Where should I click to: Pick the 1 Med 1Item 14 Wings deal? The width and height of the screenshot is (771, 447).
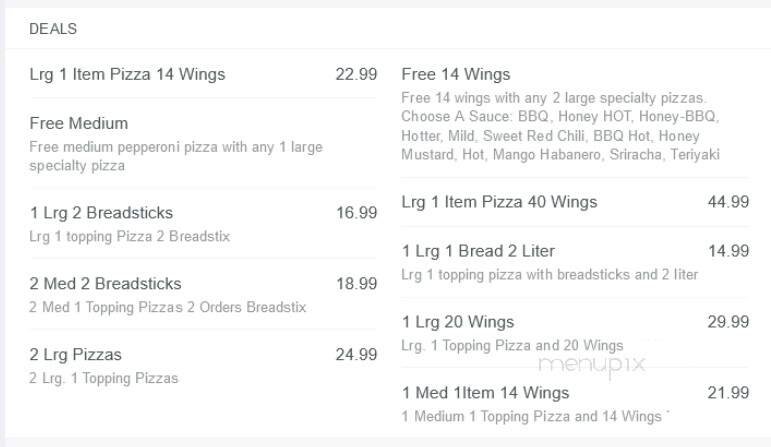tap(485, 393)
